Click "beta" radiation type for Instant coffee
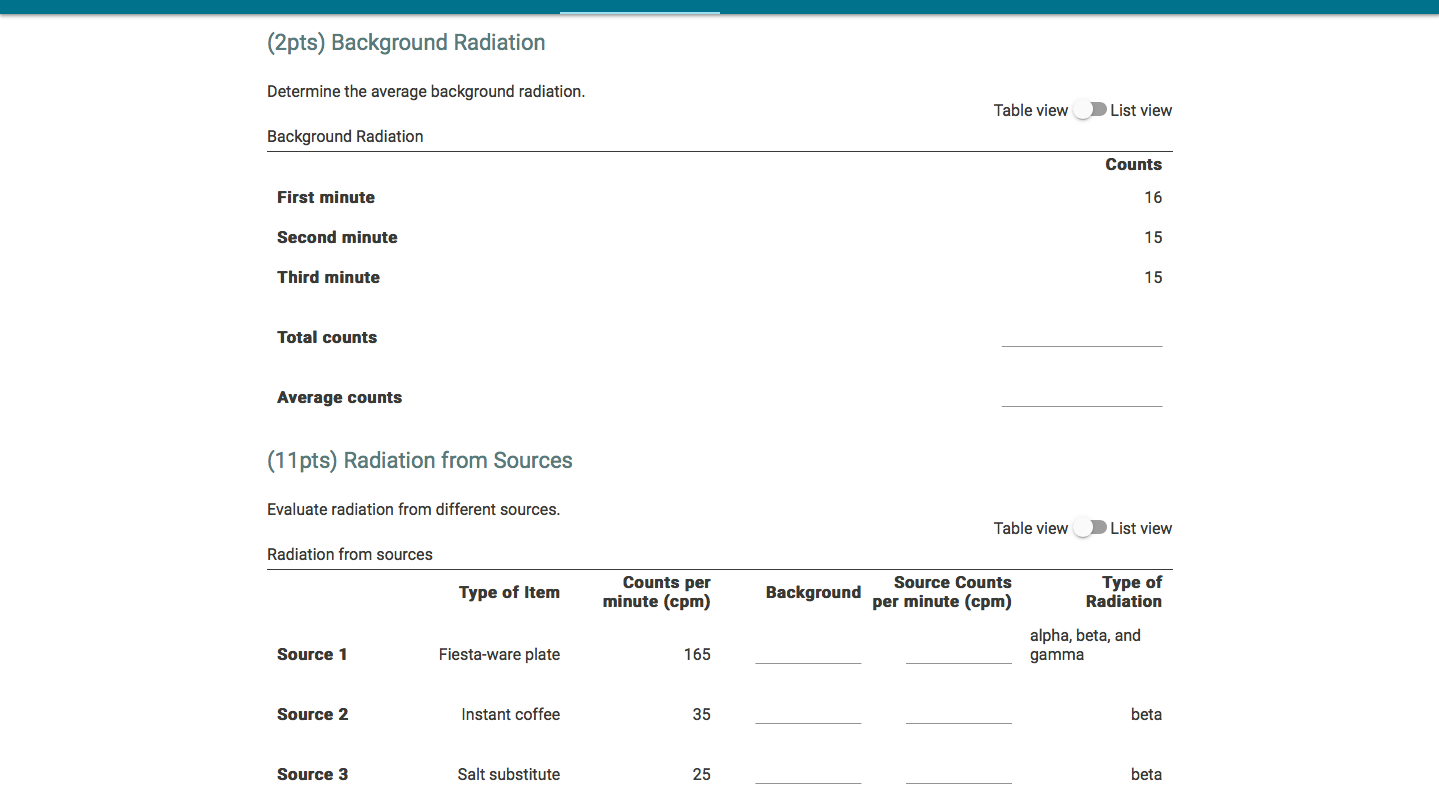Screen dimensions: 1439x803 pyautogui.click(x=1146, y=714)
